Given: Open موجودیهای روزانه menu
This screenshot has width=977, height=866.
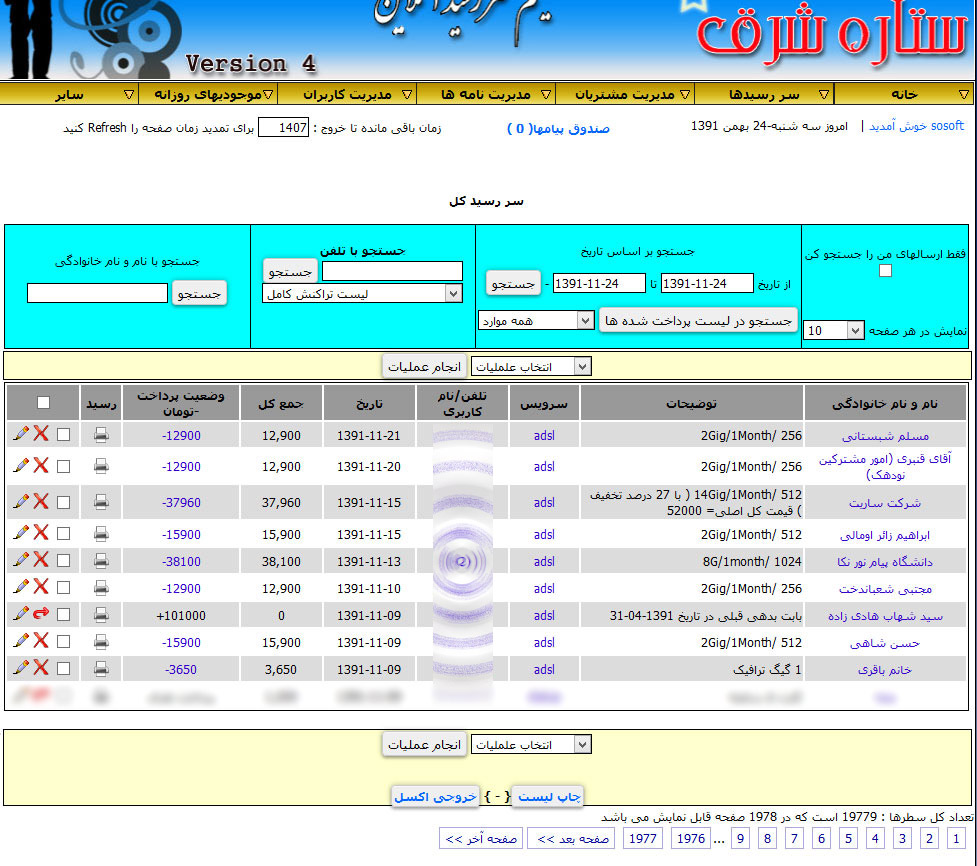Looking at the screenshot, I should [208, 94].
